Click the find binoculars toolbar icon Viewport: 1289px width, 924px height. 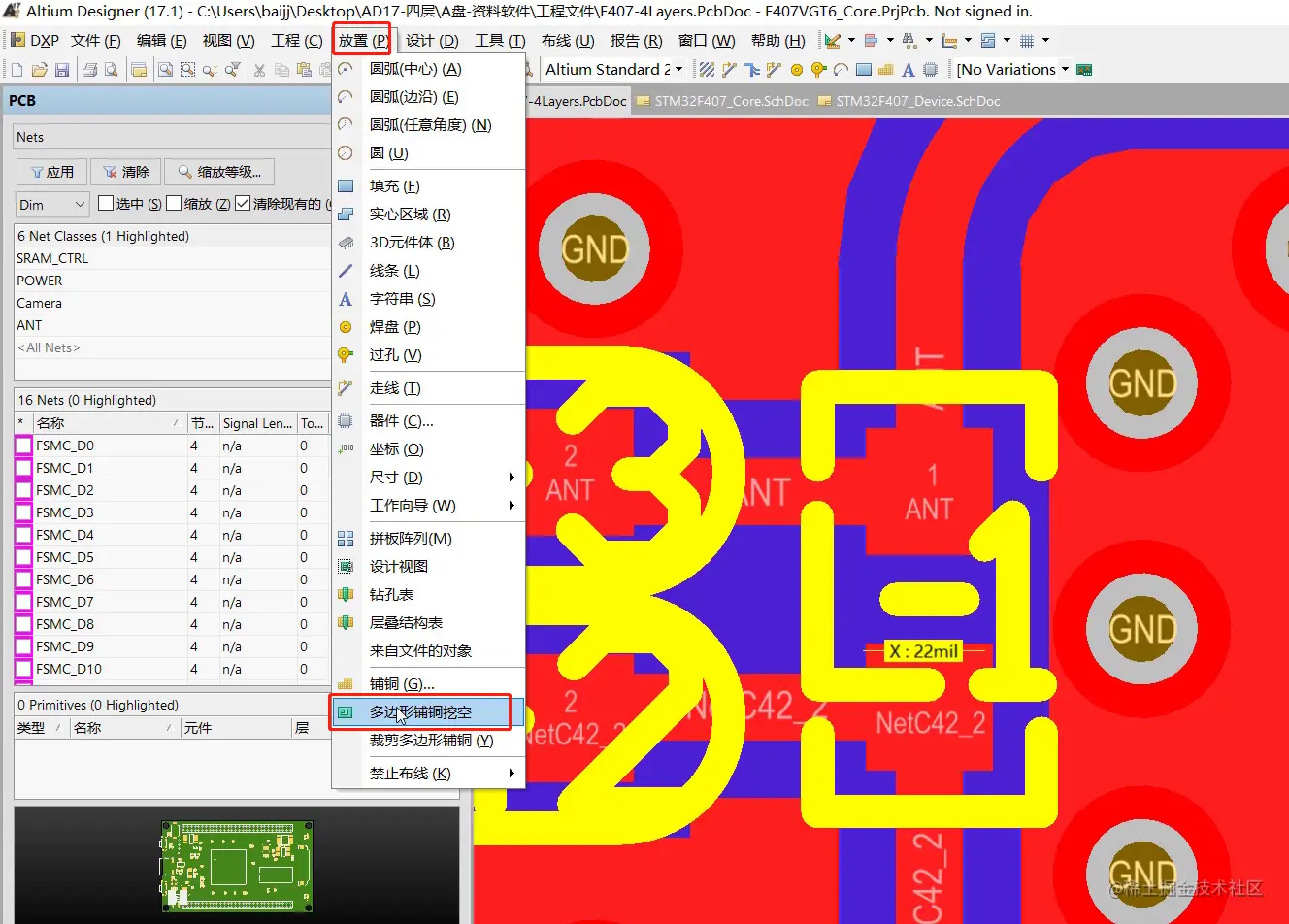[909, 41]
